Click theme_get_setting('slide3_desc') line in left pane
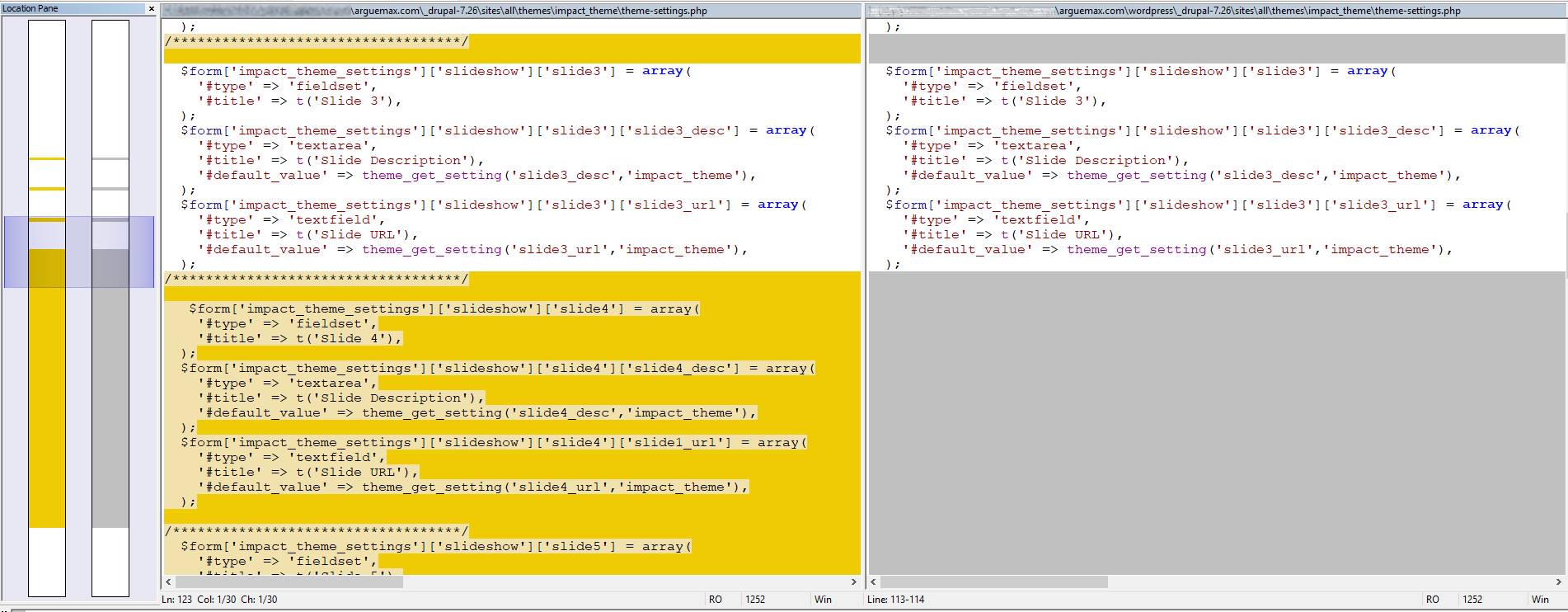The image size is (1568, 612). click(477, 176)
